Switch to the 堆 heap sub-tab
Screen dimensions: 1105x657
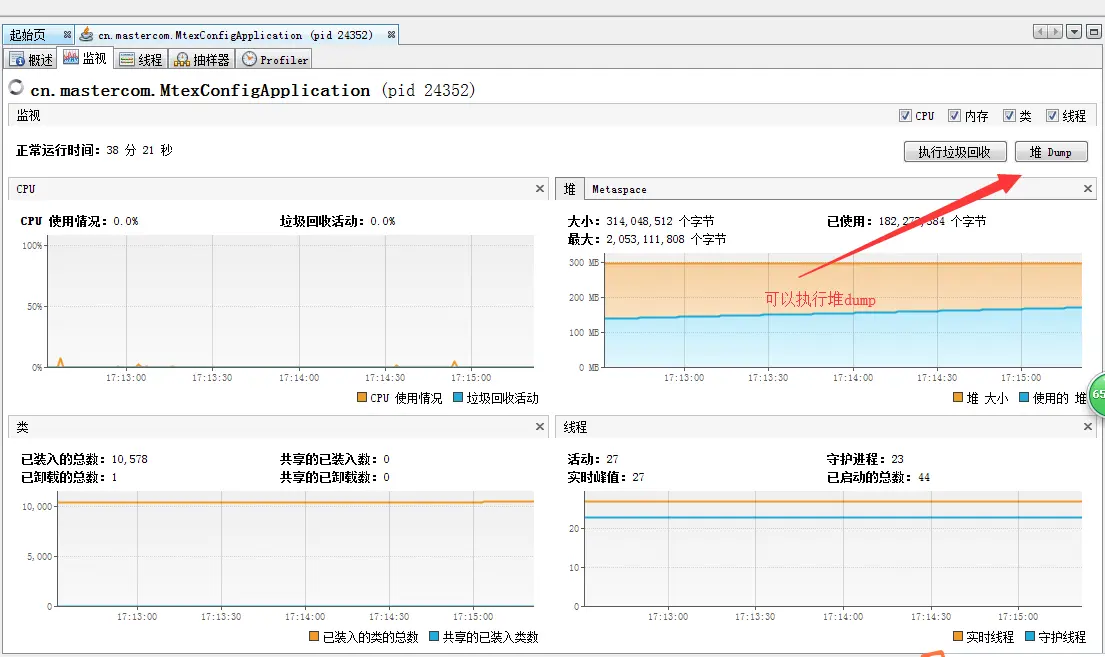pyautogui.click(x=569, y=189)
